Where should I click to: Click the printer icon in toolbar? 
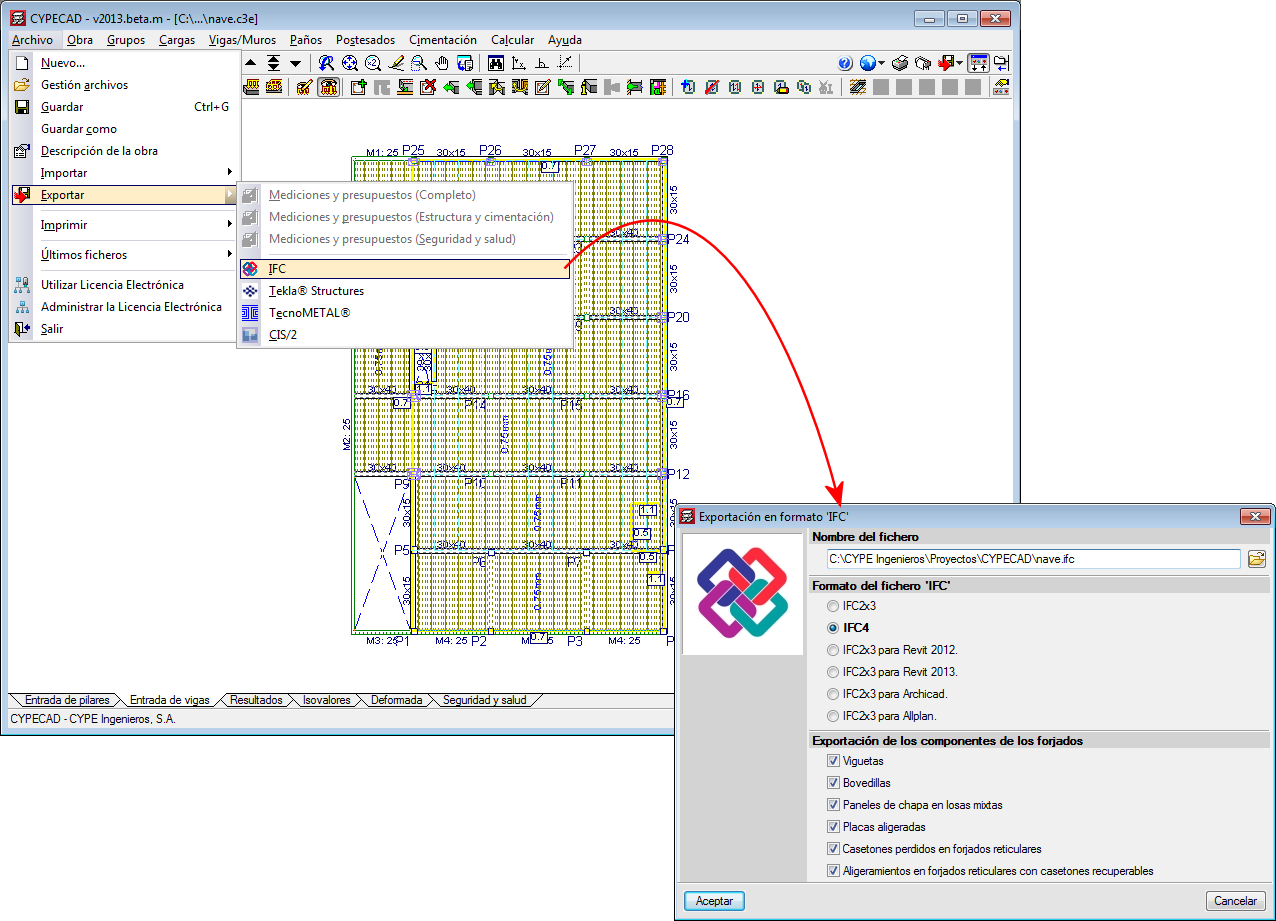click(900, 63)
